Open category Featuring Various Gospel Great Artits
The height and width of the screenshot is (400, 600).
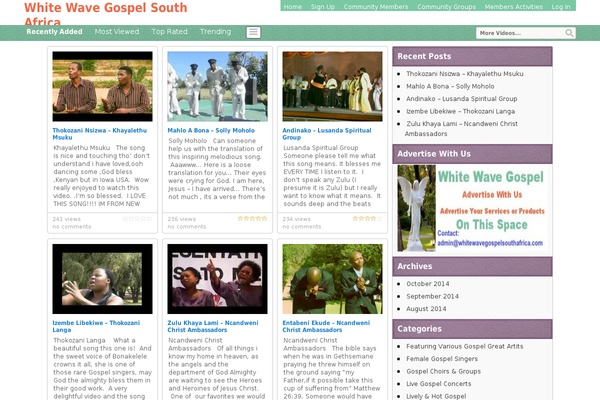click(x=465, y=346)
